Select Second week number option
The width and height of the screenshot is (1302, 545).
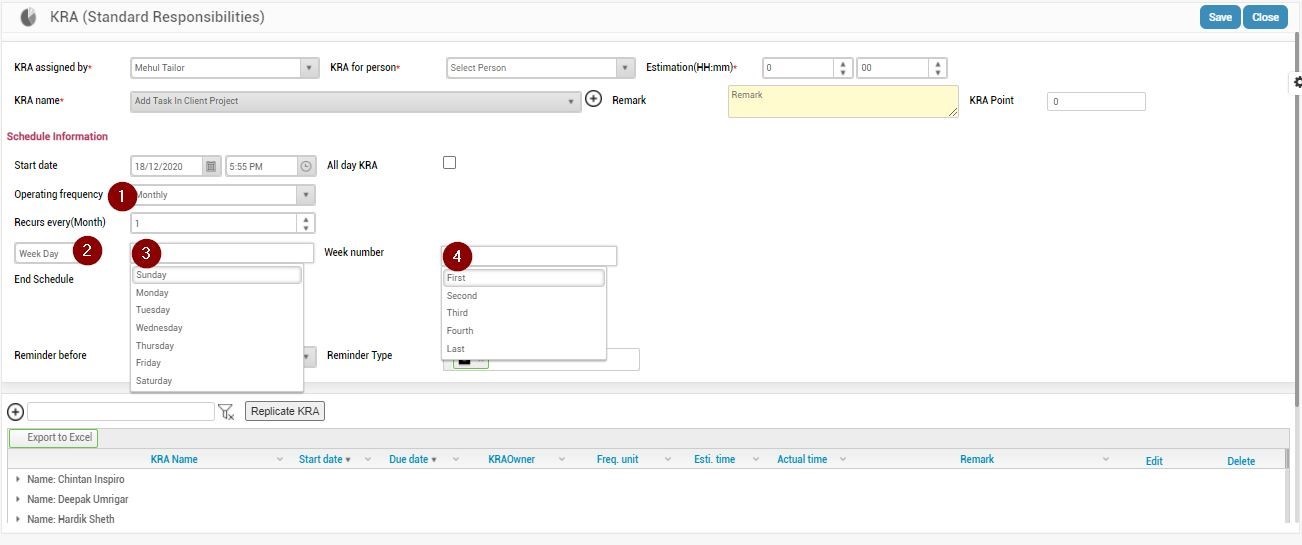(x=524, y=296)
